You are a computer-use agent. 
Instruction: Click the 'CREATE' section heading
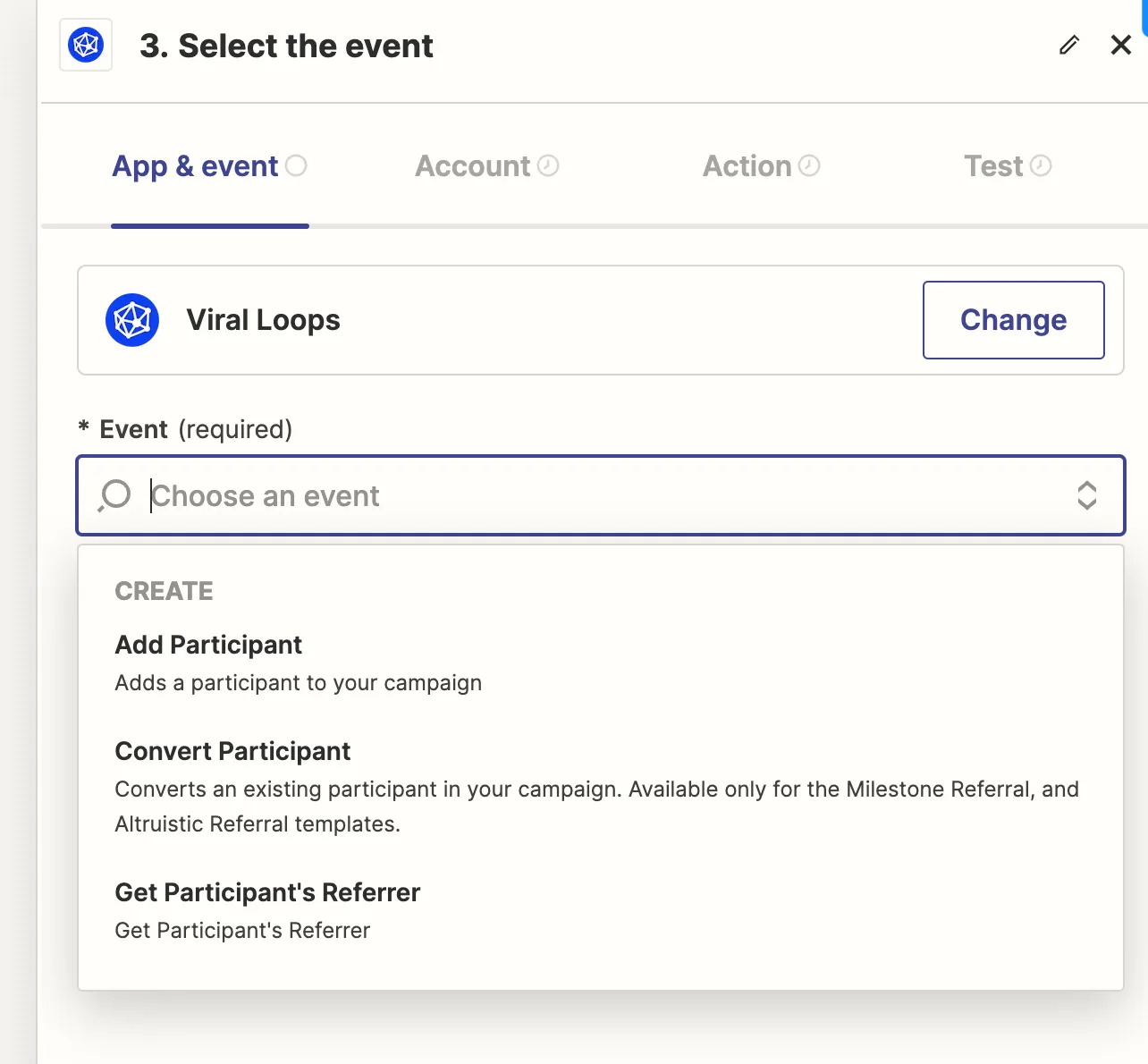[x=164, y=591]
